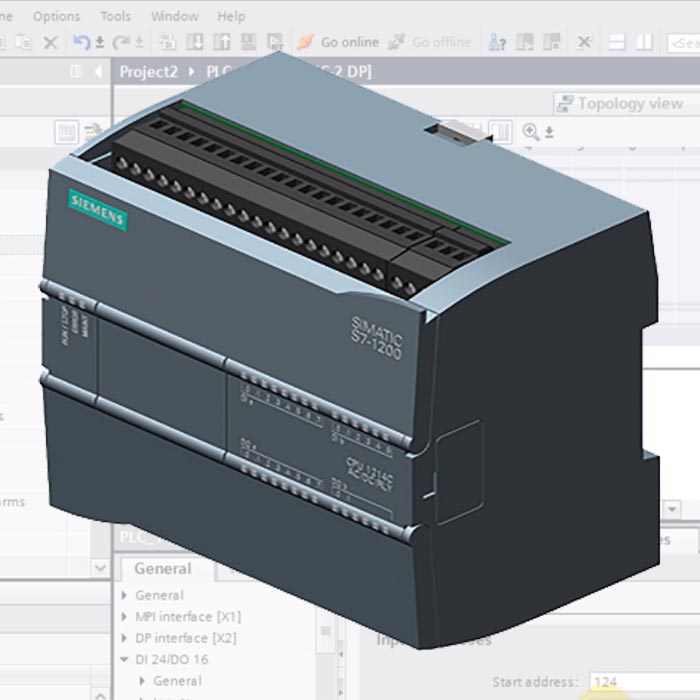Image resolution: width=700 pixels, height=700 pixels.
Task: Click the Stop CPU icon
Action: [552, 42]
